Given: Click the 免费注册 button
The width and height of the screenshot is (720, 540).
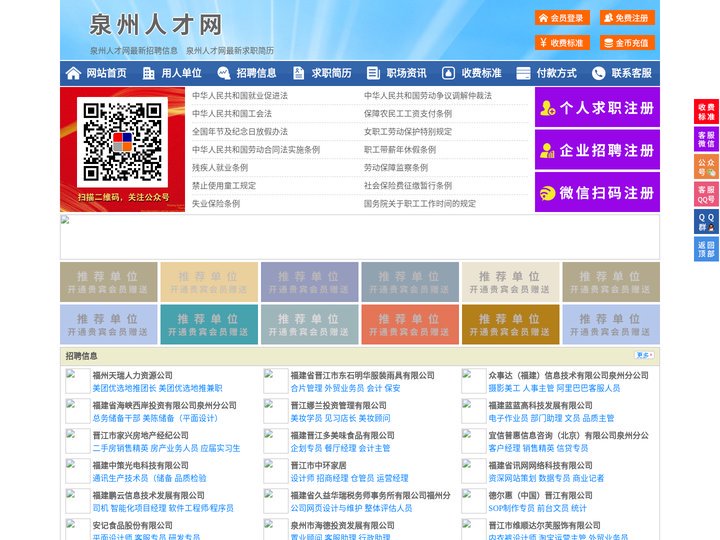Looking at the screenshot, I should pos(627,18).
